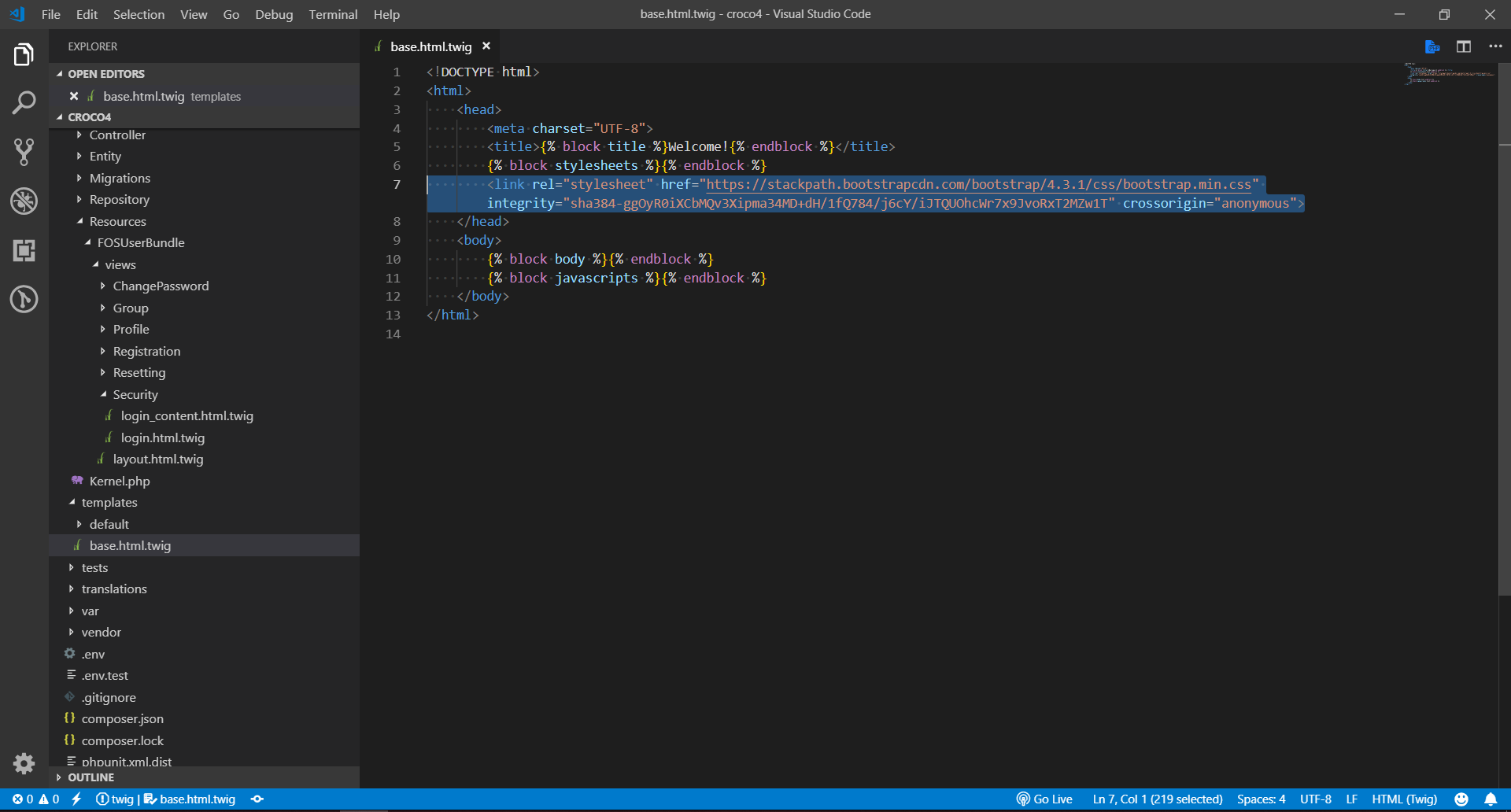The width and height of the screenshot is (1511, 812).
Task: Close base.html.twig in Open Editors list
Action: click(74, 96)
